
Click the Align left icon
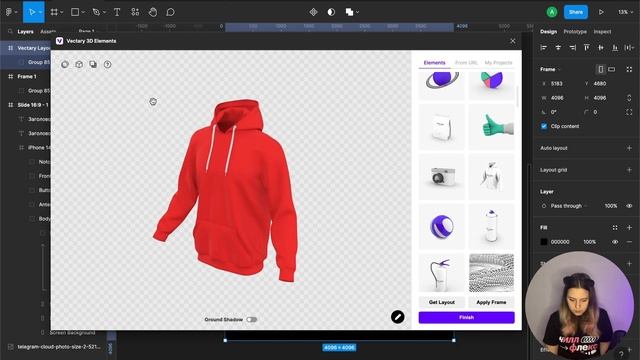[544, 48]
